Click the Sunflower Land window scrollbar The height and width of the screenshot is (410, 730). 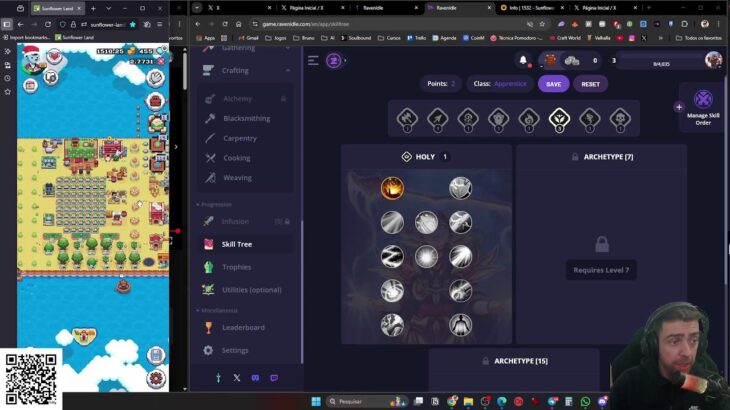click(x=185, y=70)
